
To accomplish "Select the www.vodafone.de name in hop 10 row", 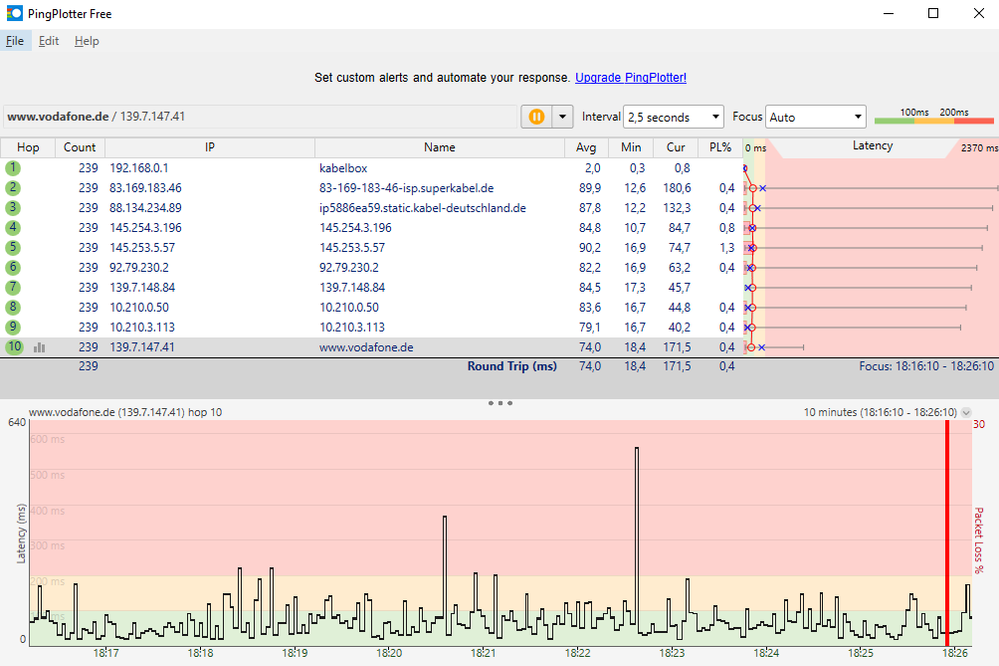I will tap(366, 347).
